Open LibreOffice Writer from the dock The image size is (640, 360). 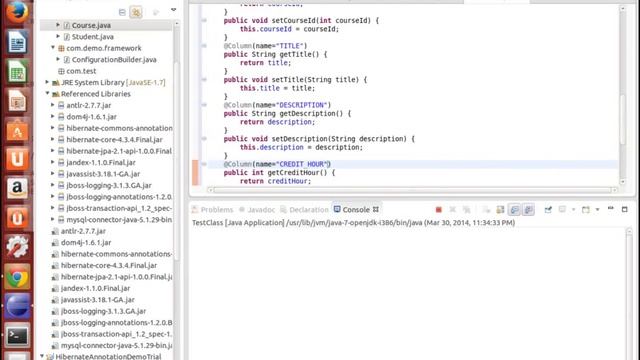pyautogui.click(x=17, y=42)
